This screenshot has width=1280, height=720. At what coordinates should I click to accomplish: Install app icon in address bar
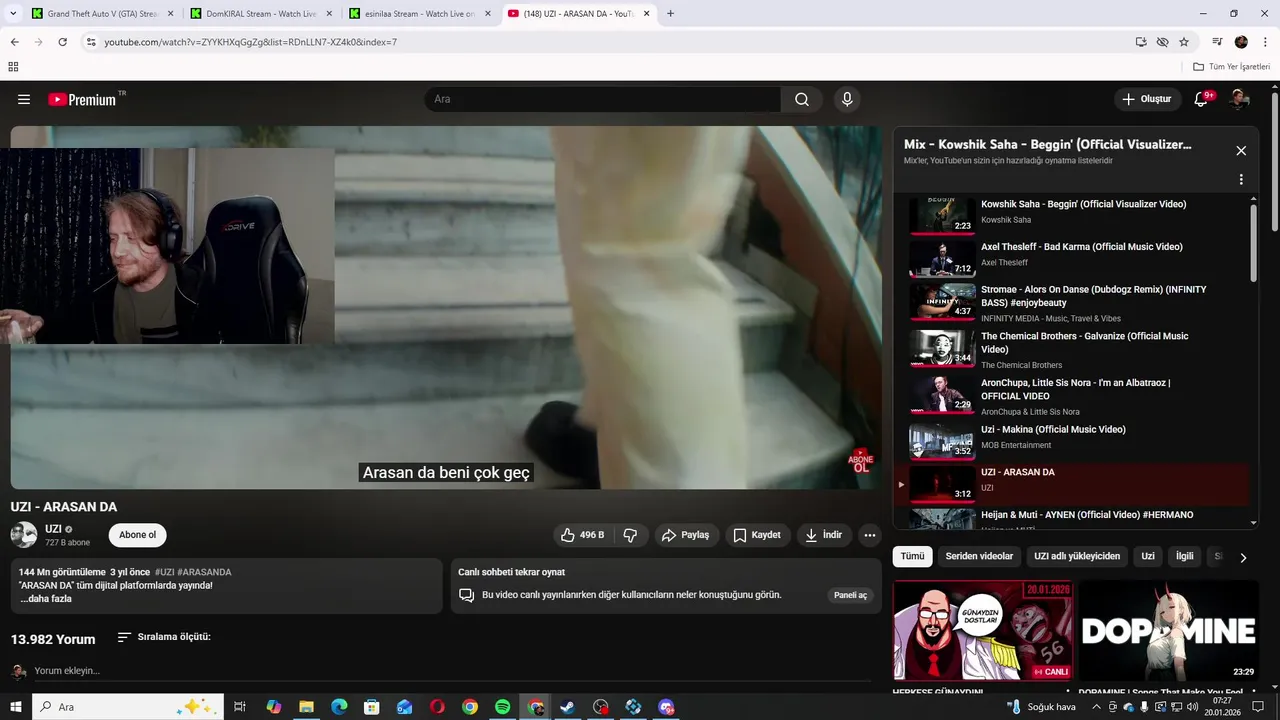click(1141, 42)
